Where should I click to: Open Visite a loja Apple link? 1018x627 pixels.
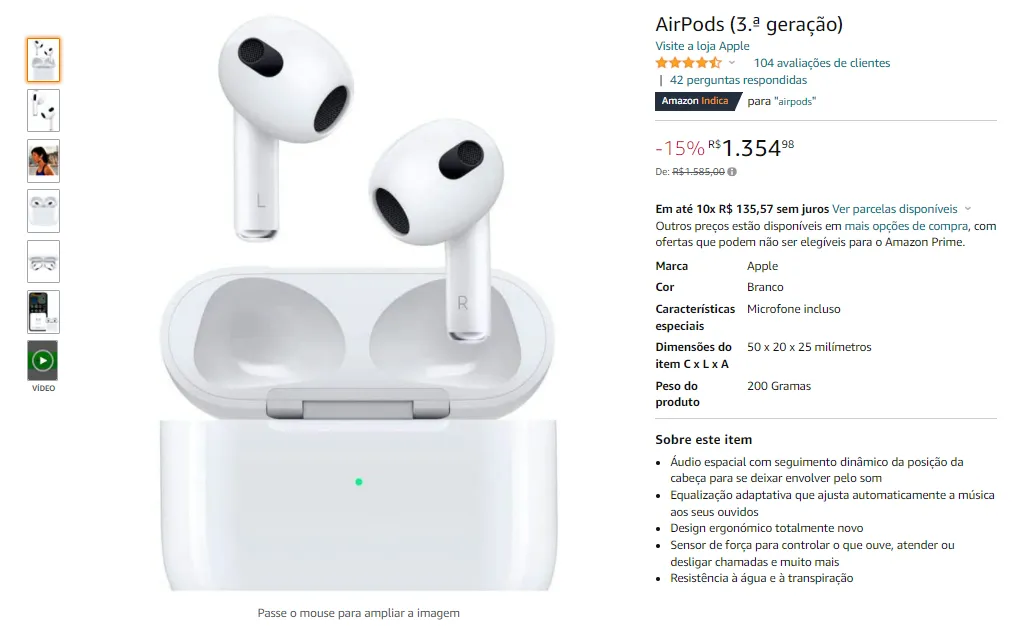(x=702, y=46)
